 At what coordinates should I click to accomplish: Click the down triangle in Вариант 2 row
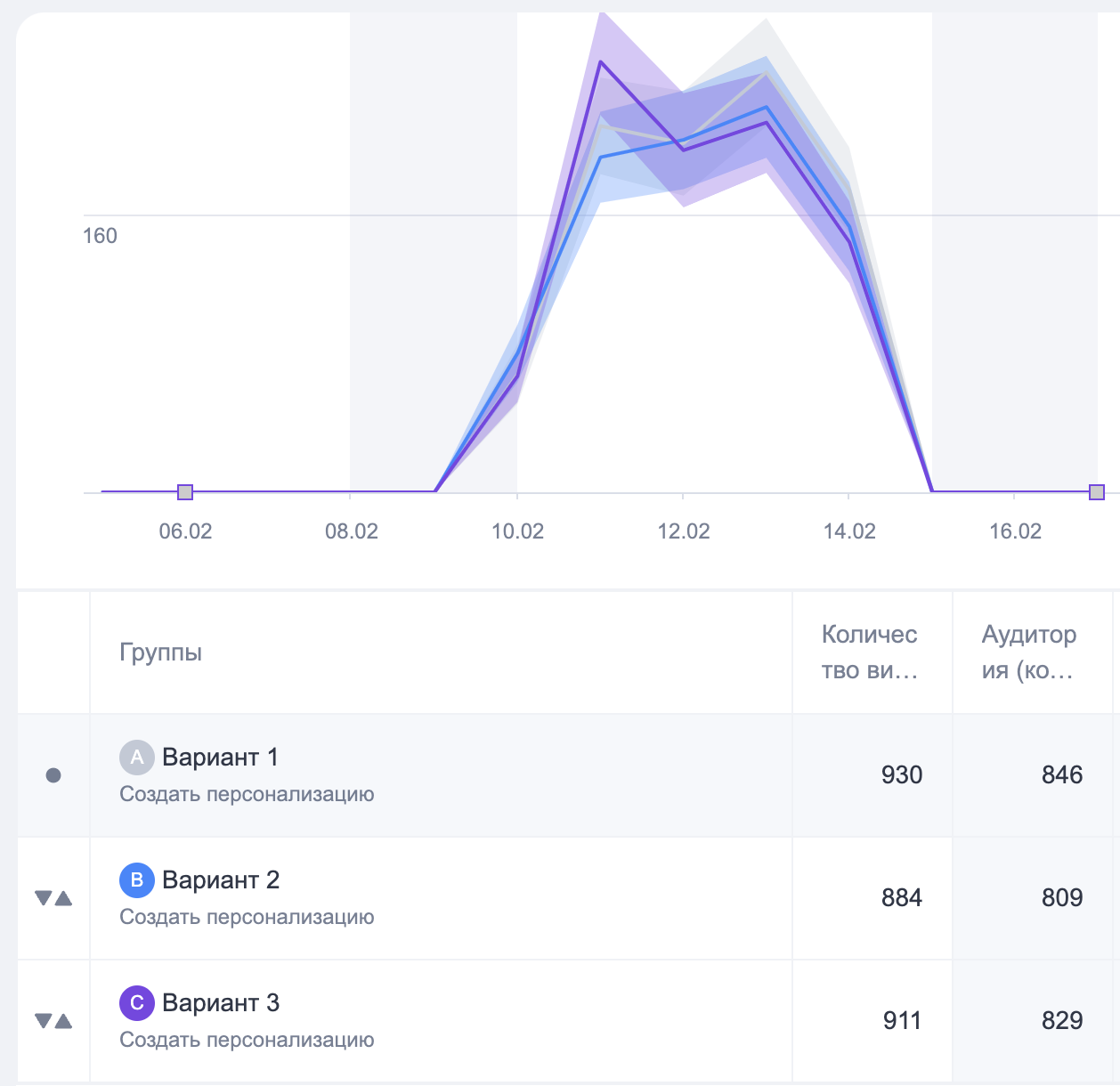(43, 898)
